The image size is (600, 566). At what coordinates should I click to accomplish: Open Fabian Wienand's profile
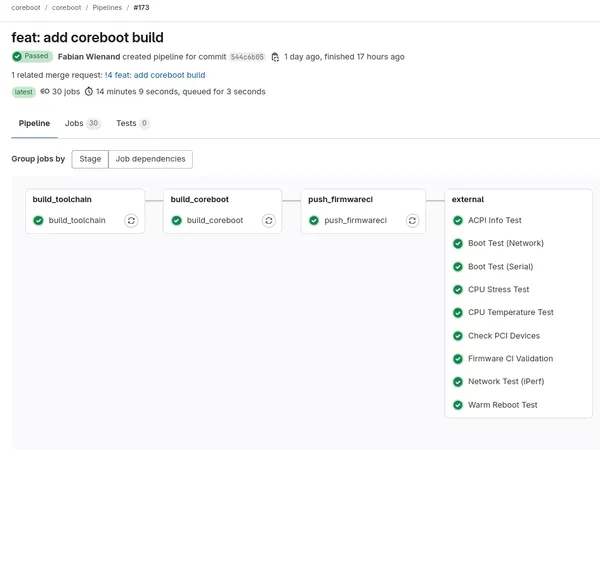pos(89,57)
